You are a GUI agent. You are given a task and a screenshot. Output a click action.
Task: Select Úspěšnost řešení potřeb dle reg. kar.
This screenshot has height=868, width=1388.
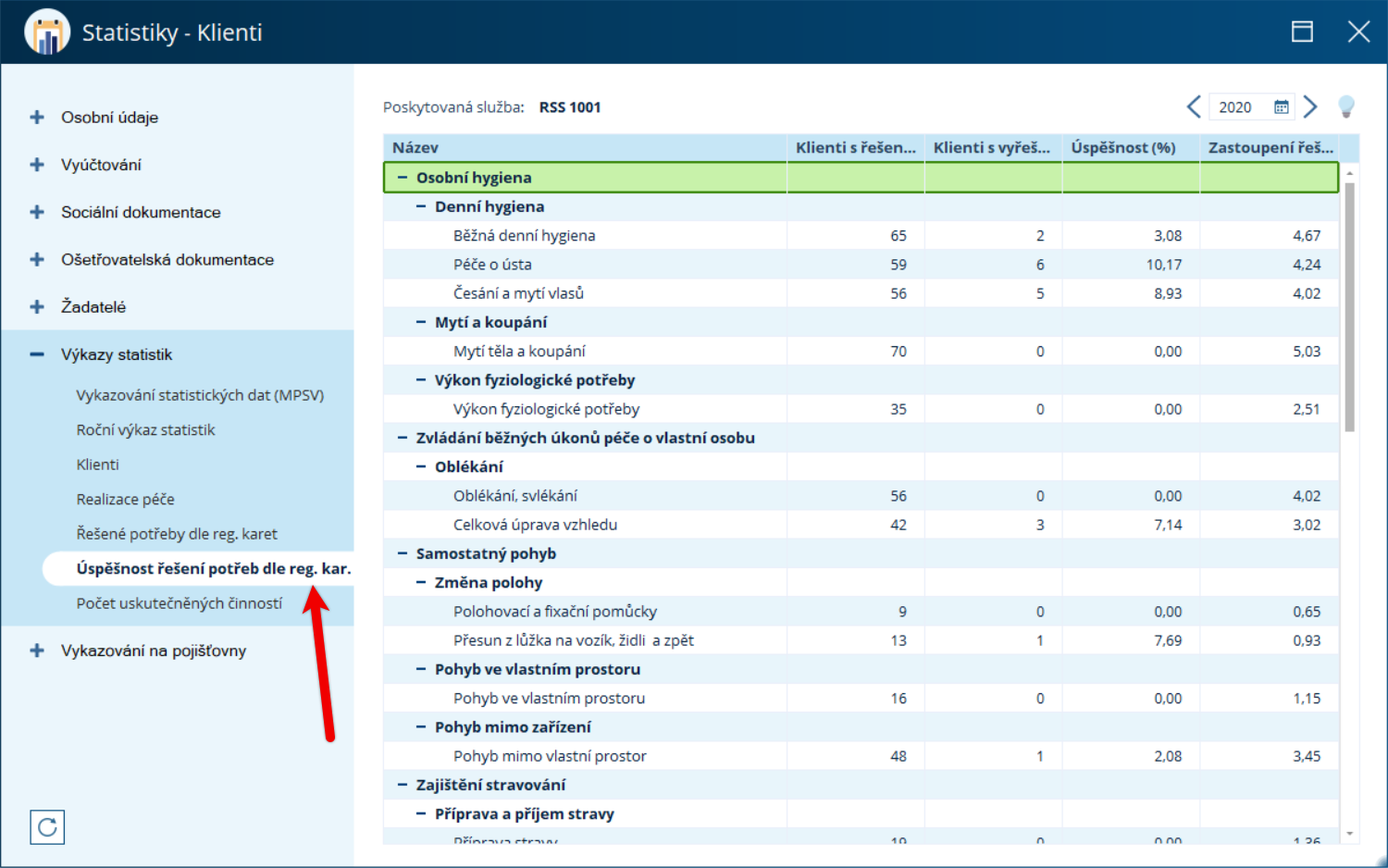198,568
